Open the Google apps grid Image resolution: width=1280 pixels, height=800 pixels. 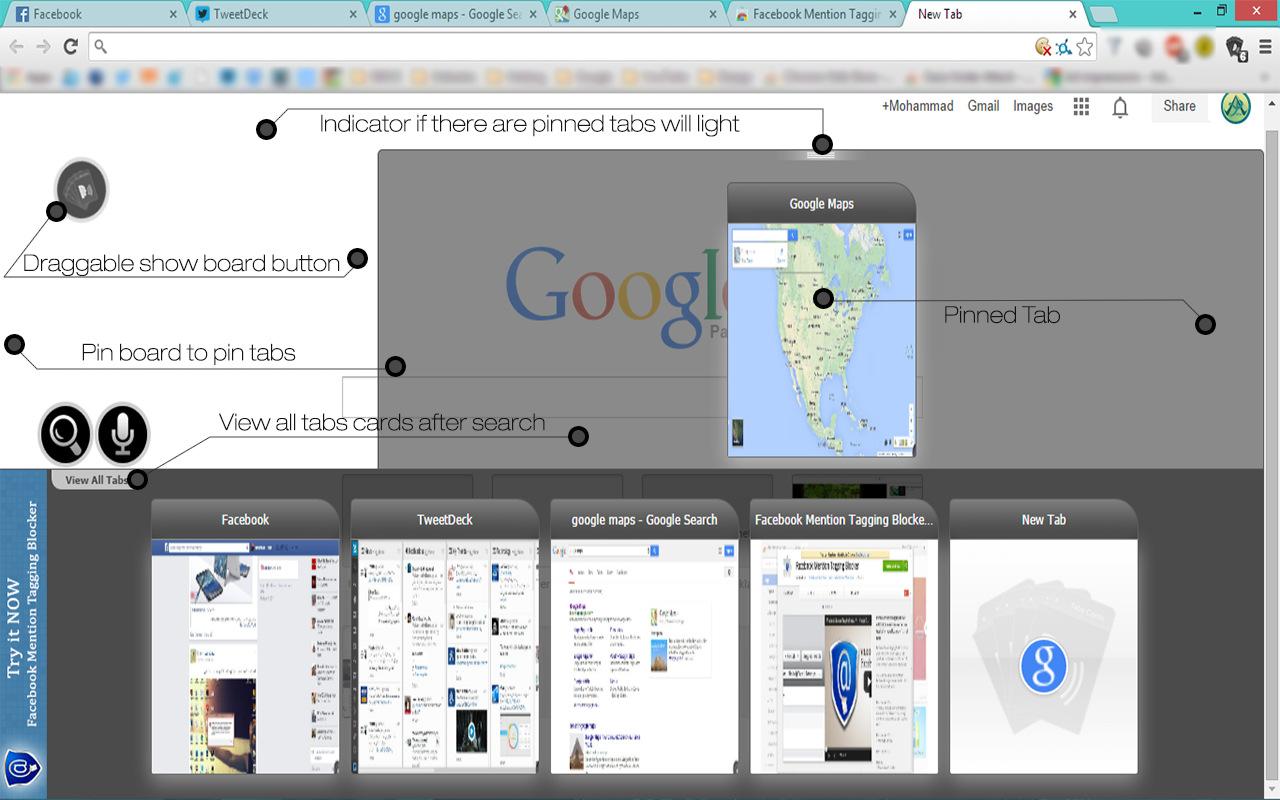(x=1081, y=107)
